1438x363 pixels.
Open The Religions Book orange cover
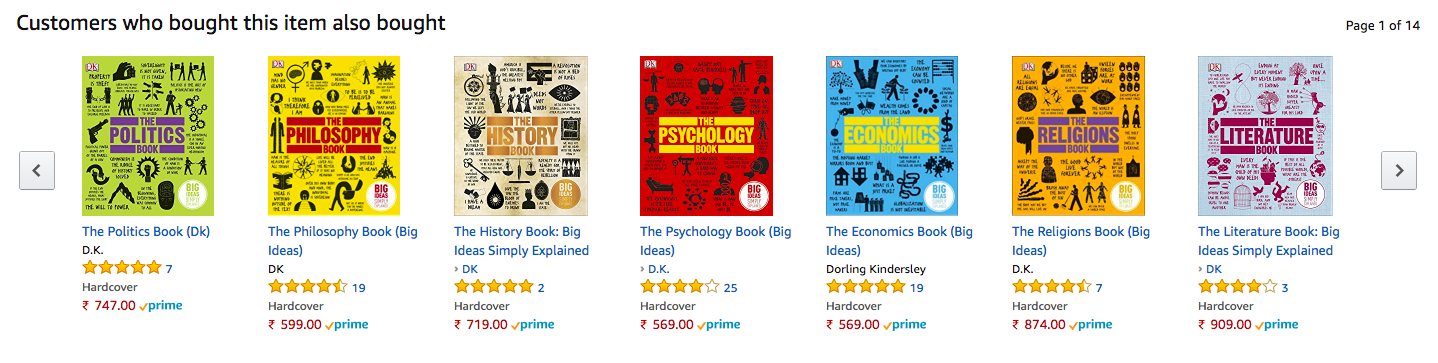(x=1078, y=136)
